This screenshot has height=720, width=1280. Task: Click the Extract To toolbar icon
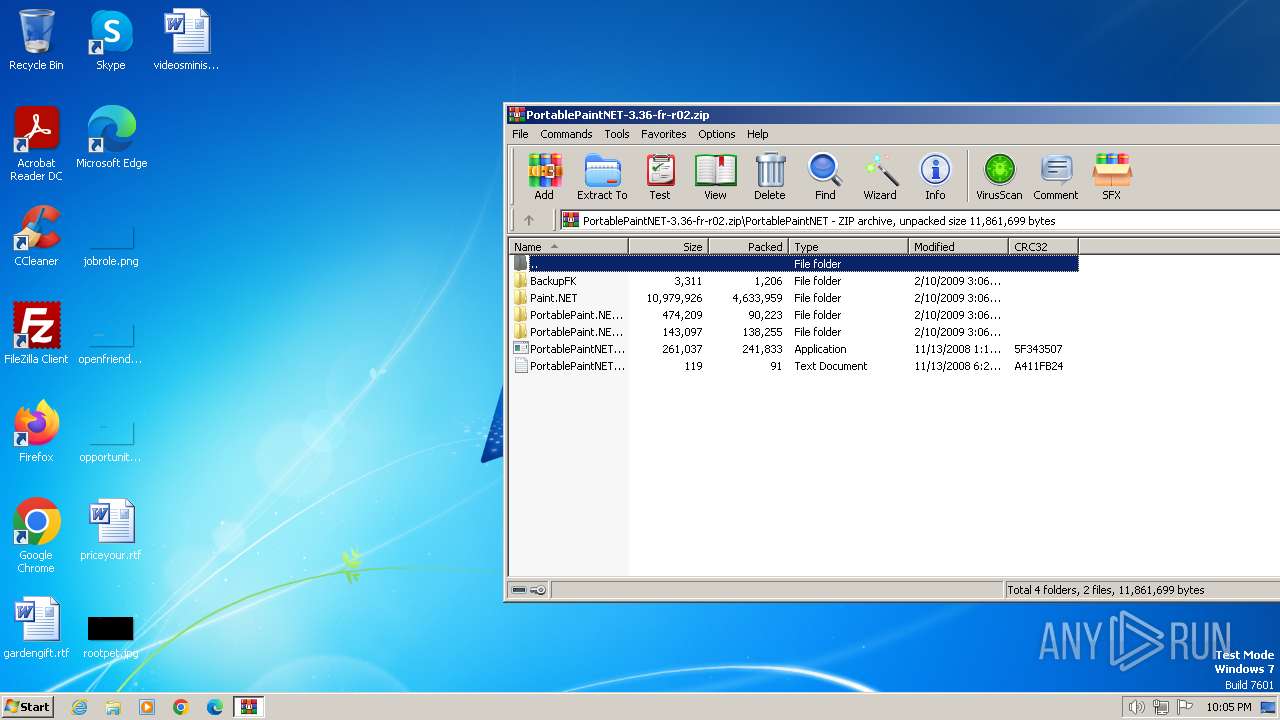point(602,177)
